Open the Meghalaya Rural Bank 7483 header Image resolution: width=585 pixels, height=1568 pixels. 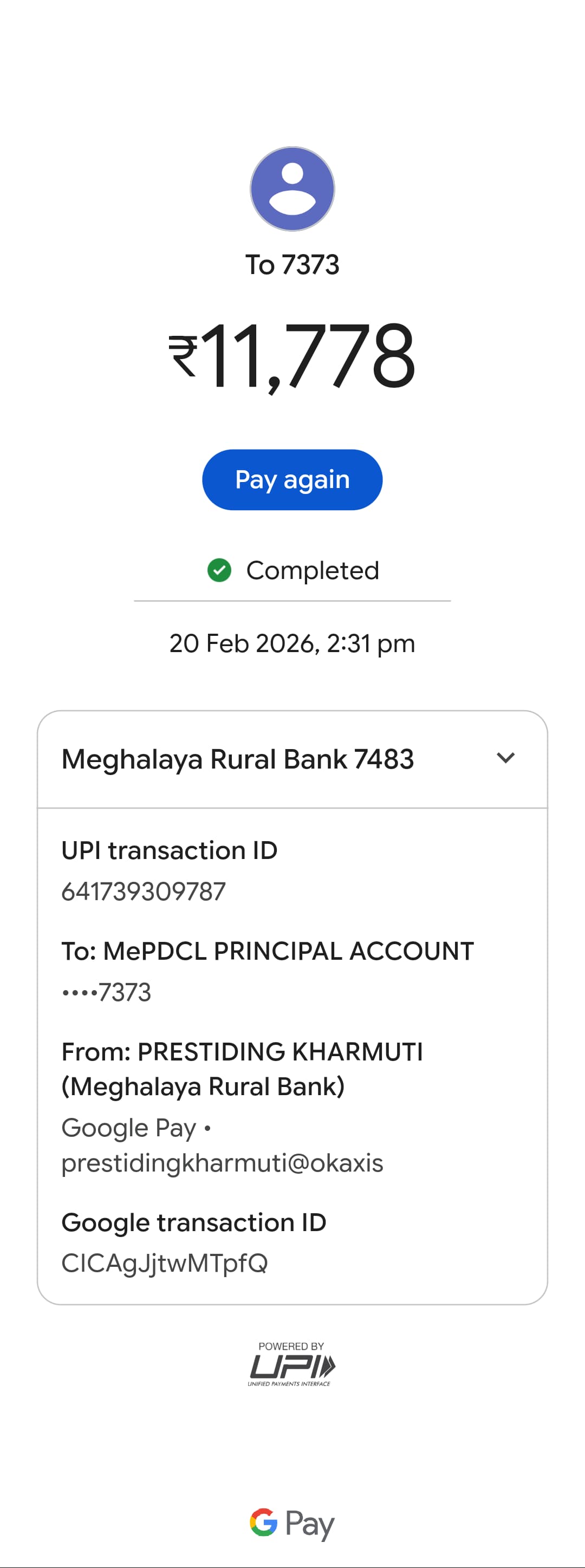237,759
